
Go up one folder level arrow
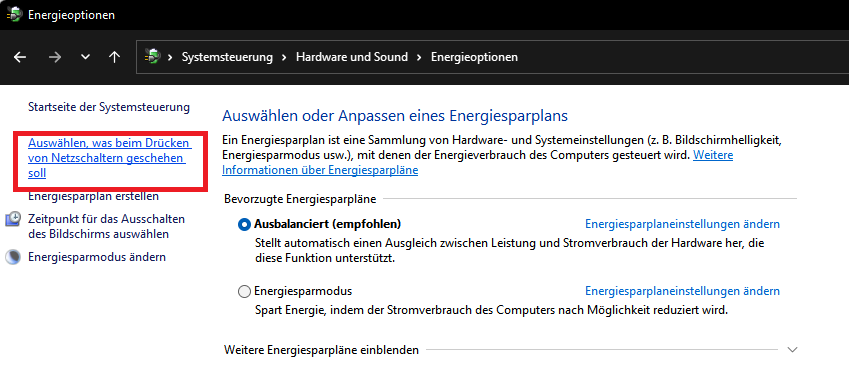[114, 57]
